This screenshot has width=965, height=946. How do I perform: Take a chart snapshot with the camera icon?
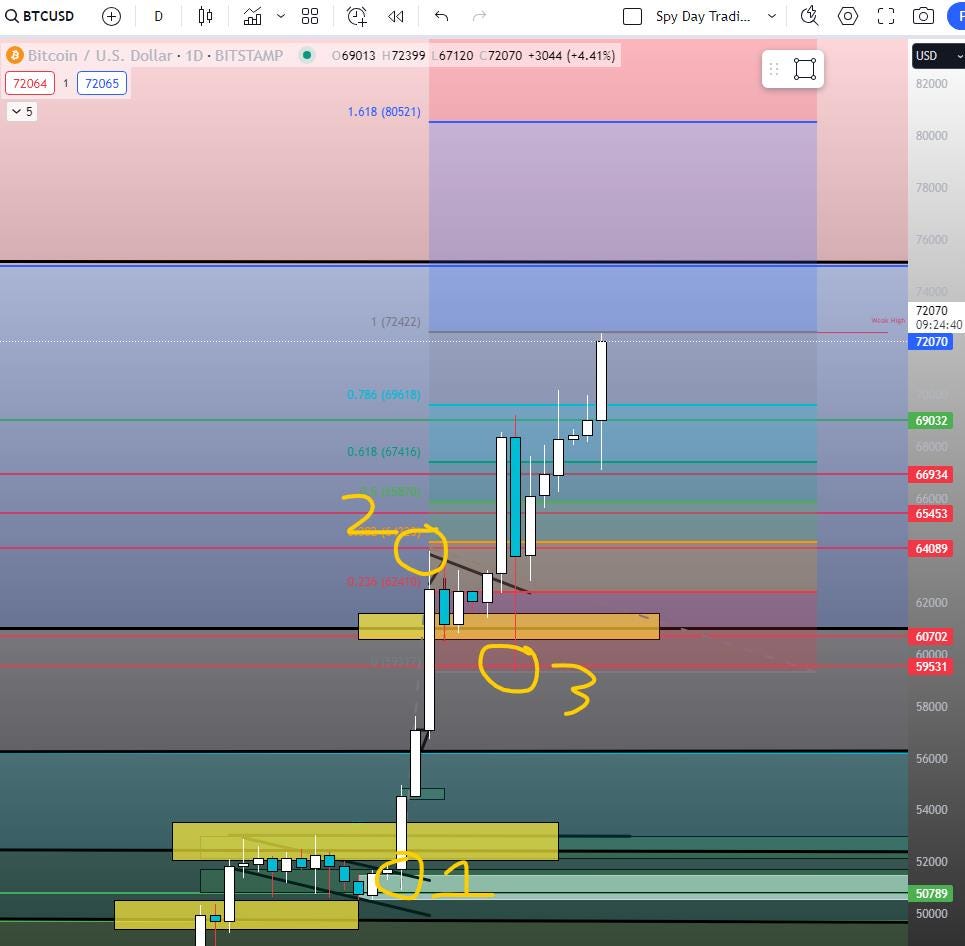(x=923, y=16)
